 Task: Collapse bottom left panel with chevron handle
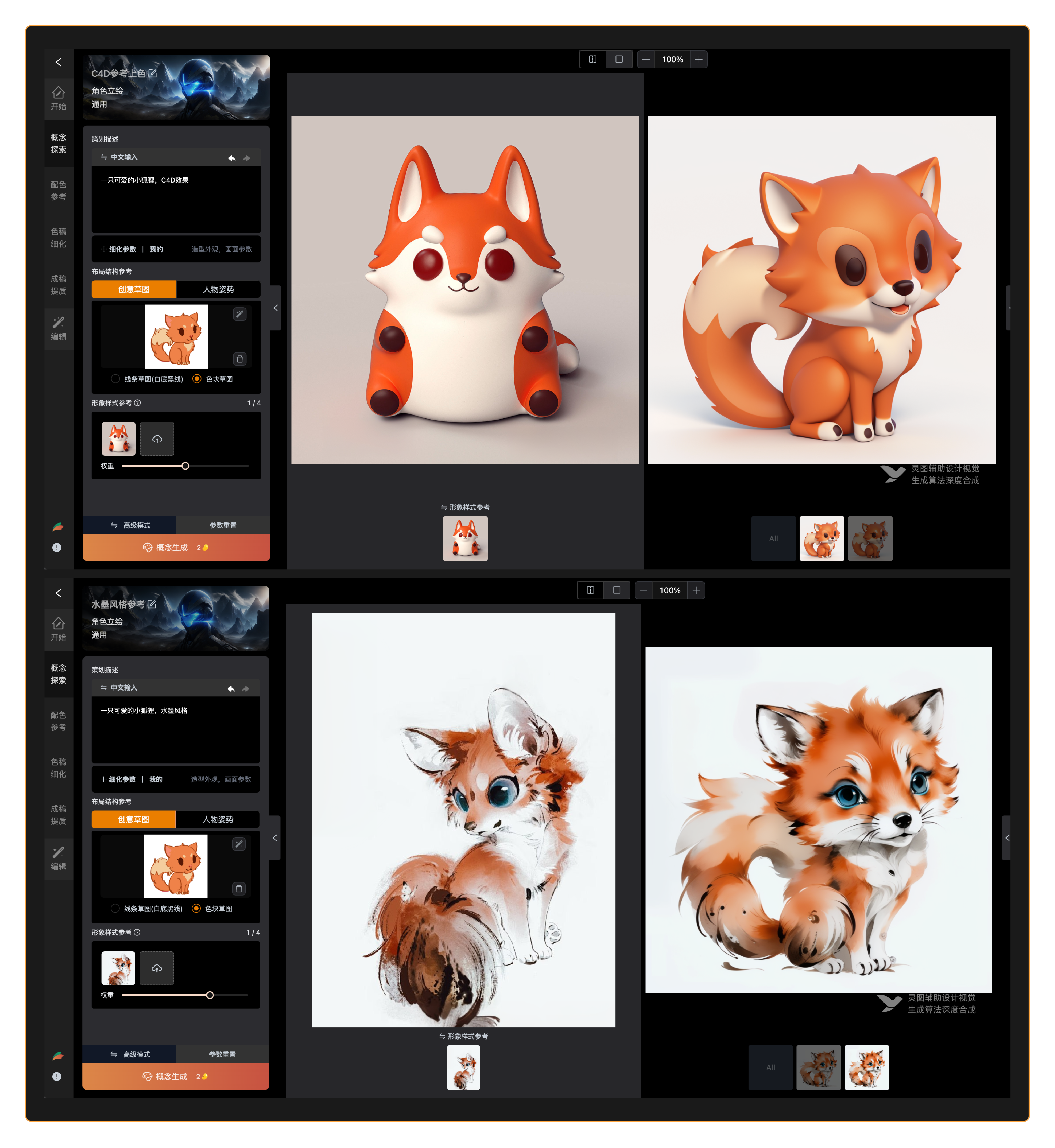pyautogui.click(x=274, y=838)
